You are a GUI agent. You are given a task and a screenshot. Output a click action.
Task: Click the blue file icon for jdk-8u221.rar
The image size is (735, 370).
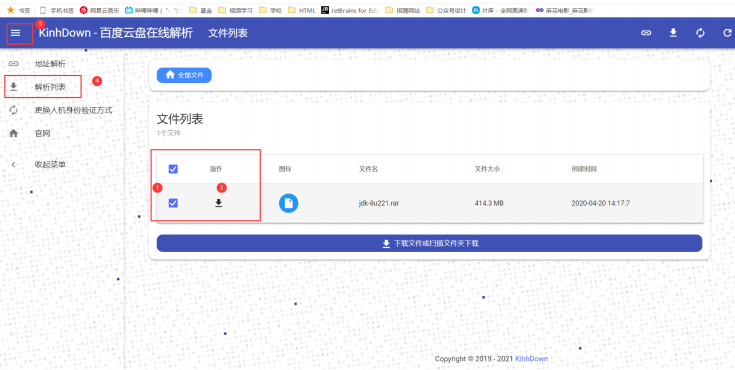[288, 203]
